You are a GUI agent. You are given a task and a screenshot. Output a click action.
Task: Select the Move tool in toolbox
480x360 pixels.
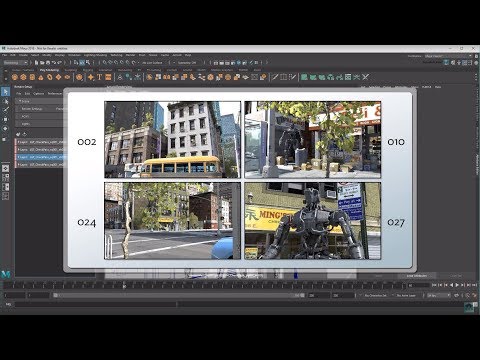(6, 119)
